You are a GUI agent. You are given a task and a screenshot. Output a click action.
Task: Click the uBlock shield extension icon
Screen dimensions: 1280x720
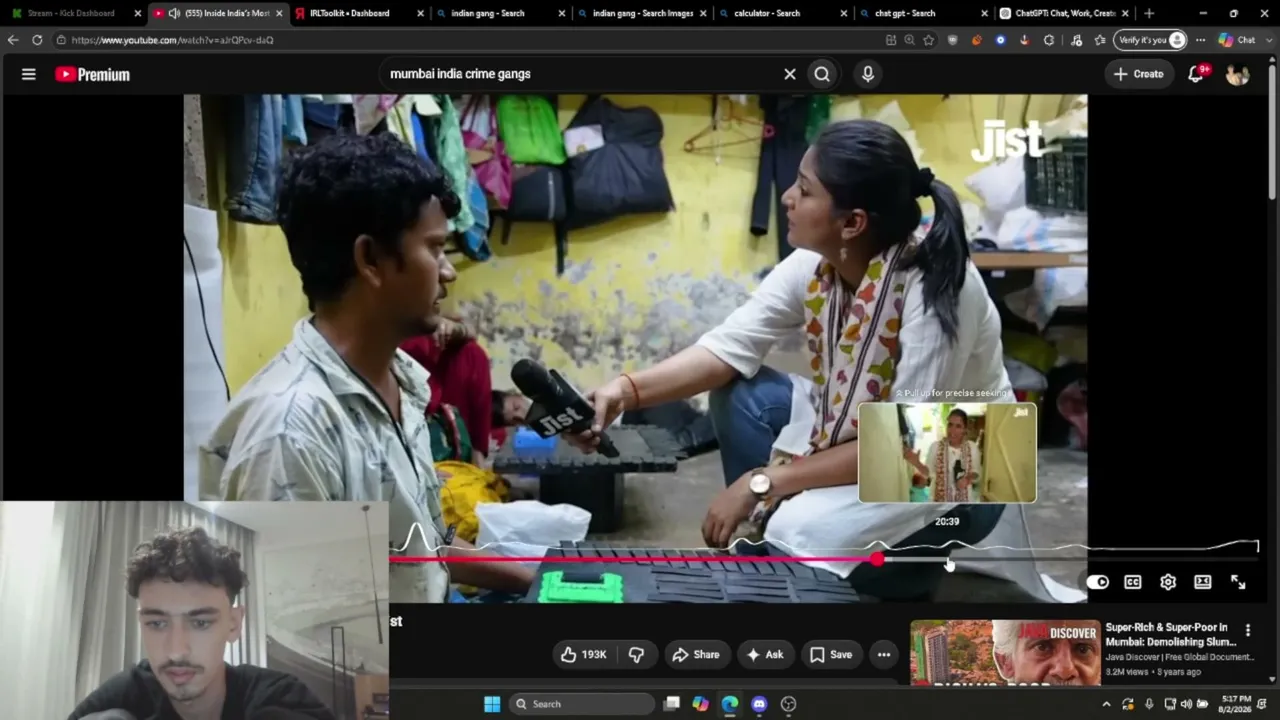pos(952,40)
